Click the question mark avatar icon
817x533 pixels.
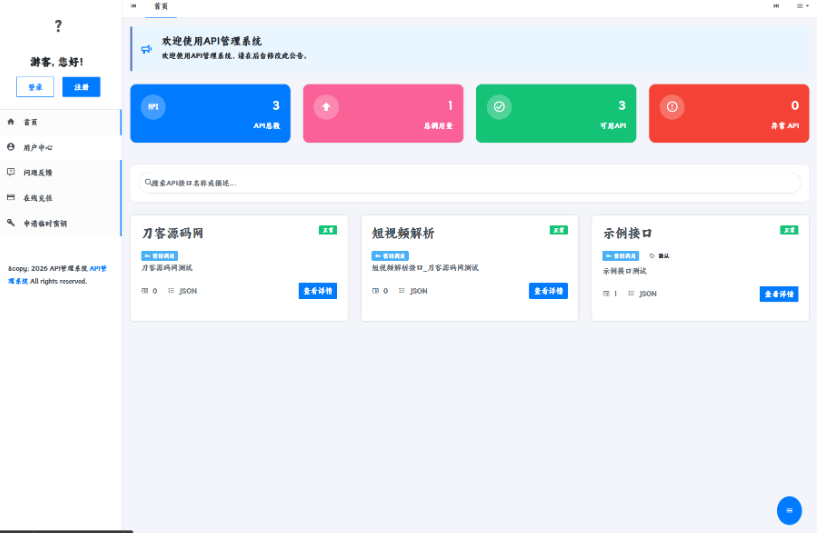[x=58, y=26]
